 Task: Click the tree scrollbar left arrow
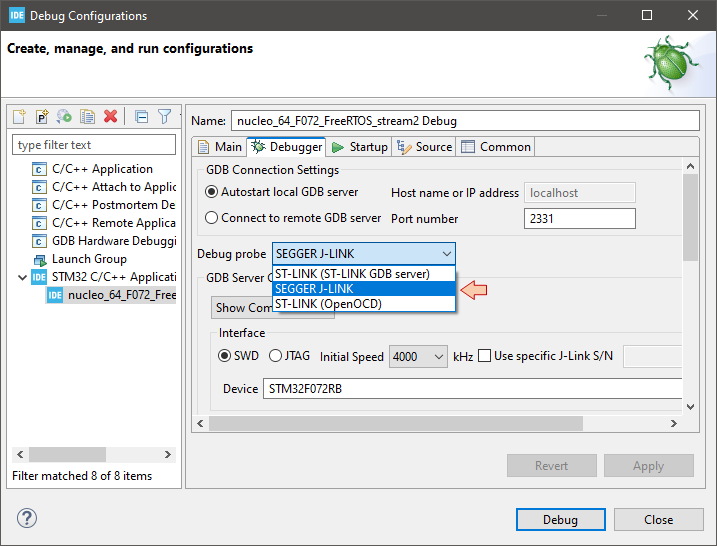tap(20, 455)
